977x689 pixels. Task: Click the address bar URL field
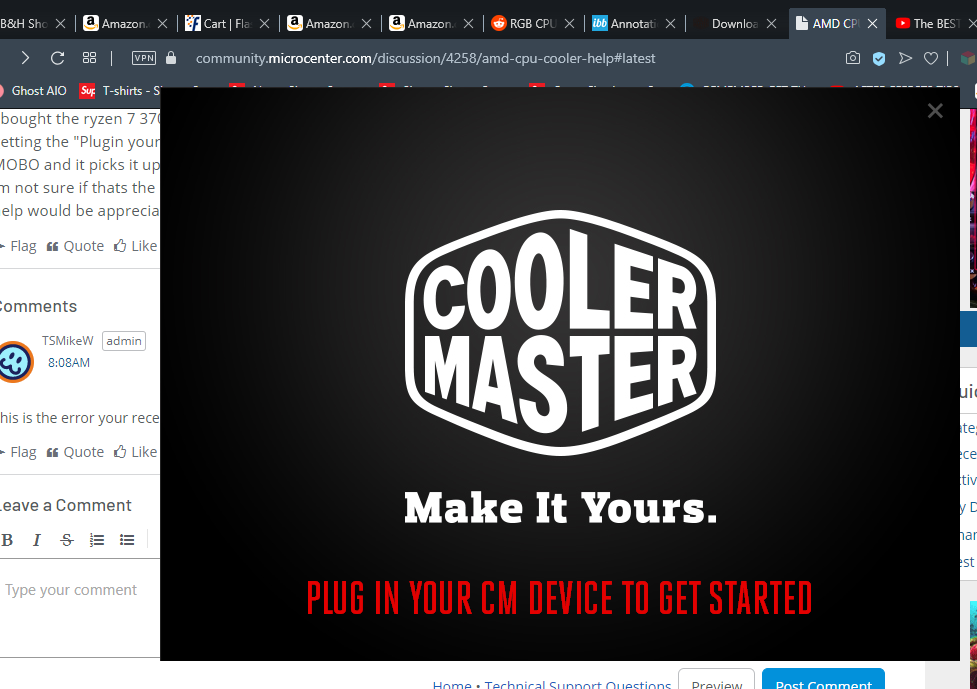pyautogui.click(x=425, y=59)
